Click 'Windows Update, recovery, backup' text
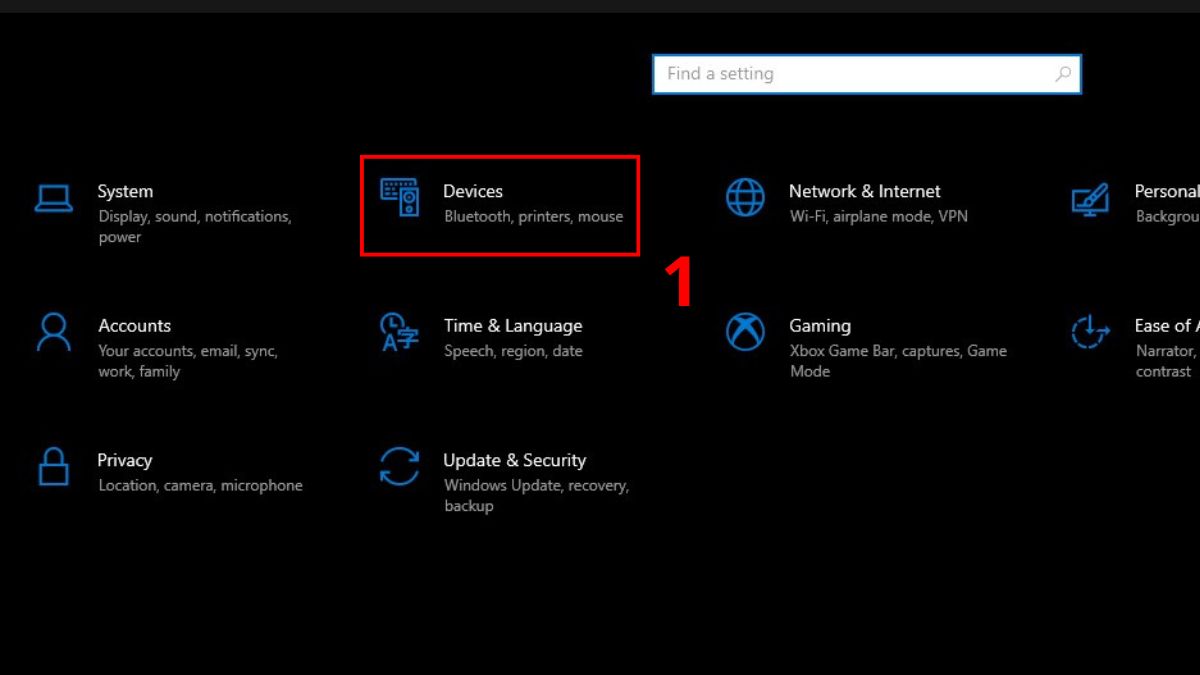Image resolution: width=1200 pixels, height=675 pixels. pyautogui.click(x=536, y=496)
